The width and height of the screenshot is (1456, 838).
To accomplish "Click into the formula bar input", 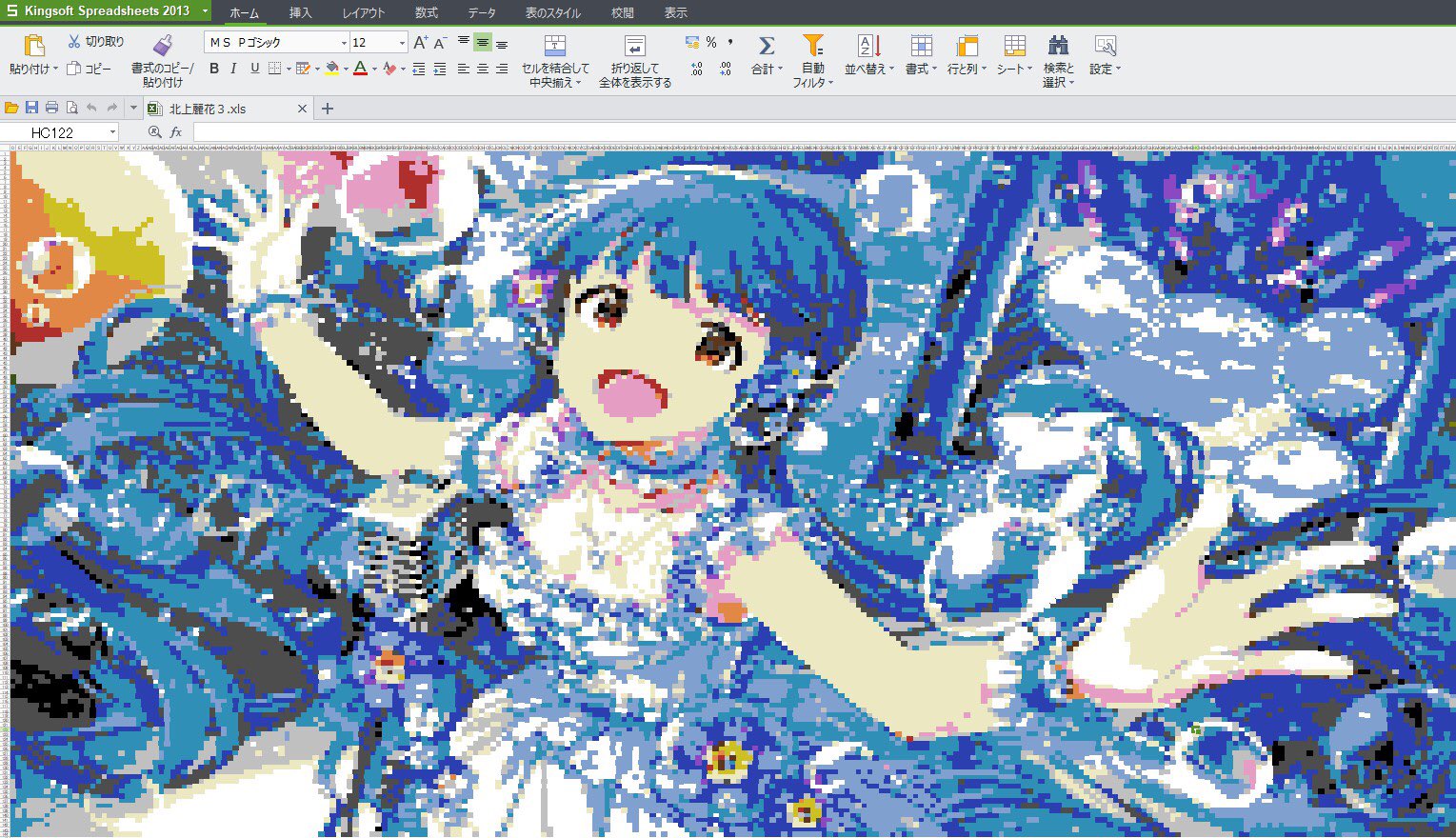I will 824,132.
